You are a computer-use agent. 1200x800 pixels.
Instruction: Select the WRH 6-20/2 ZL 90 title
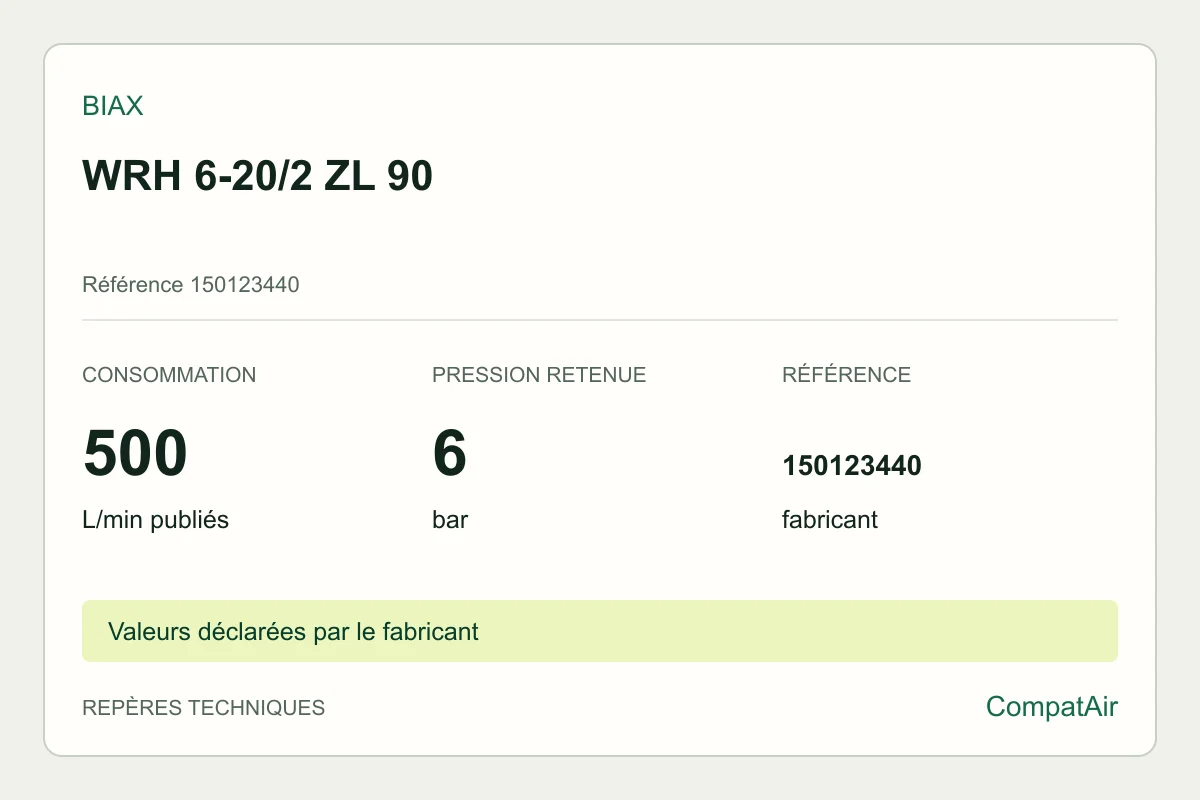(257, 177)
